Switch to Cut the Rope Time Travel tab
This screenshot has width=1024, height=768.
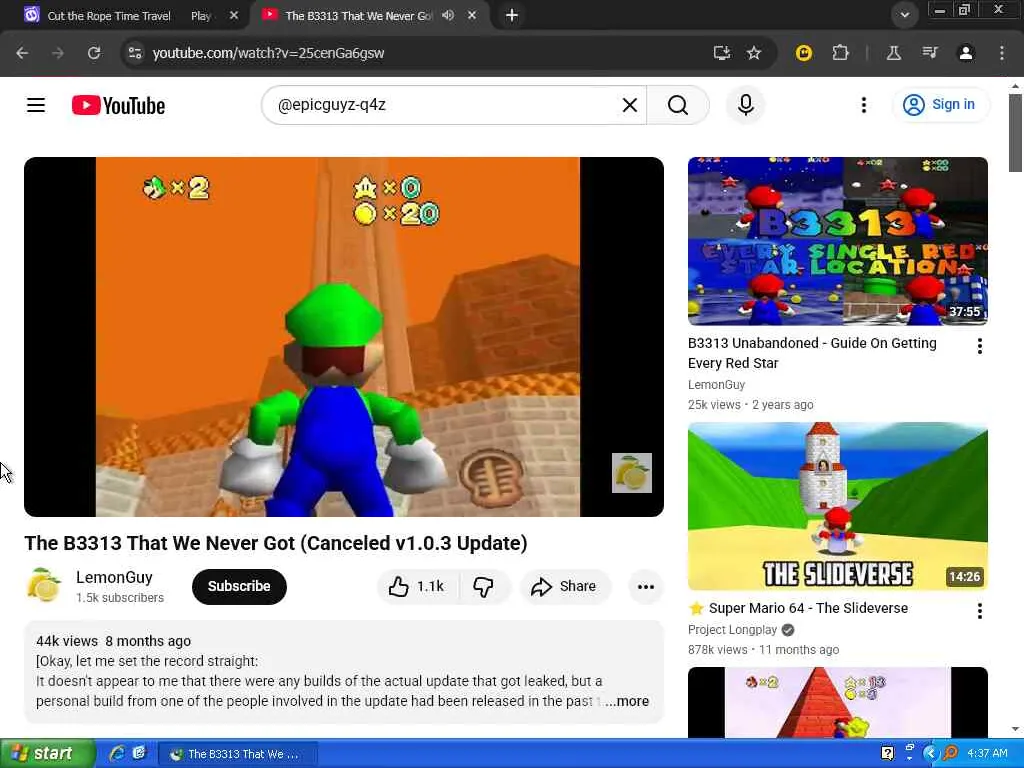[x=124, y=16]
